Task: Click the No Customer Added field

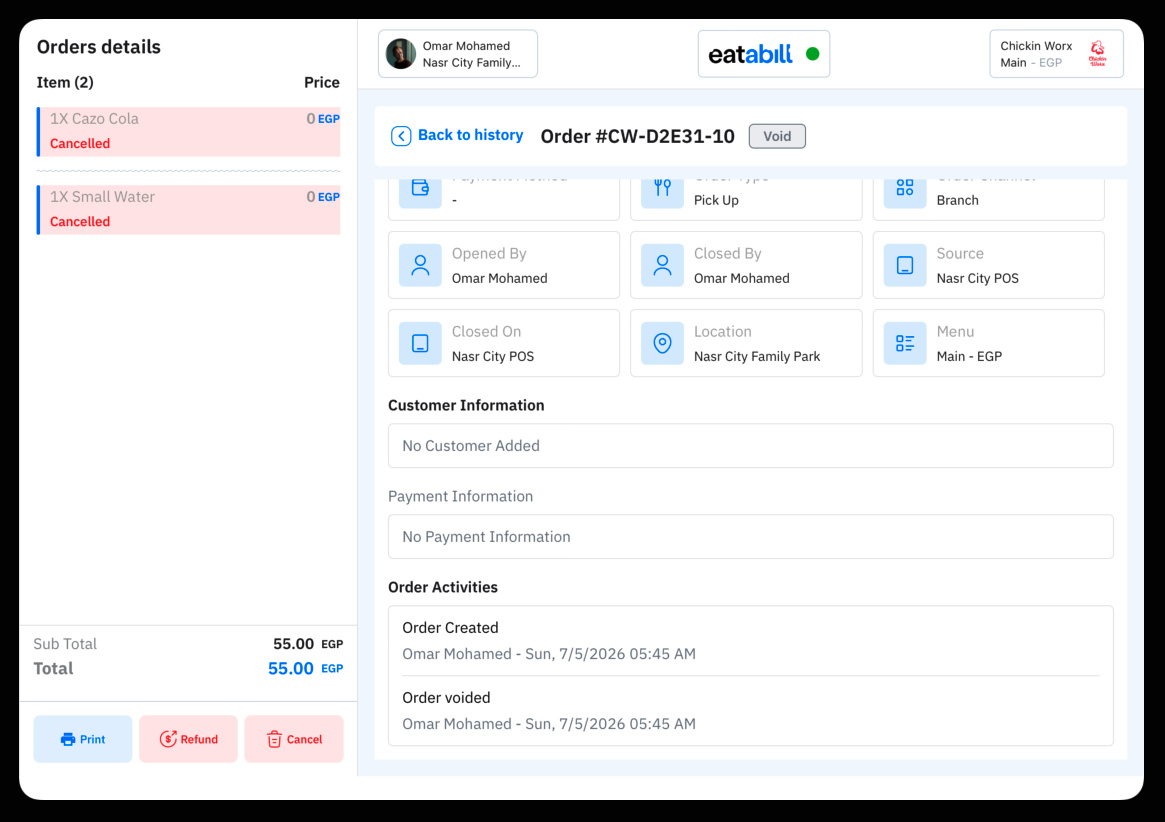Action: [750, 446]
